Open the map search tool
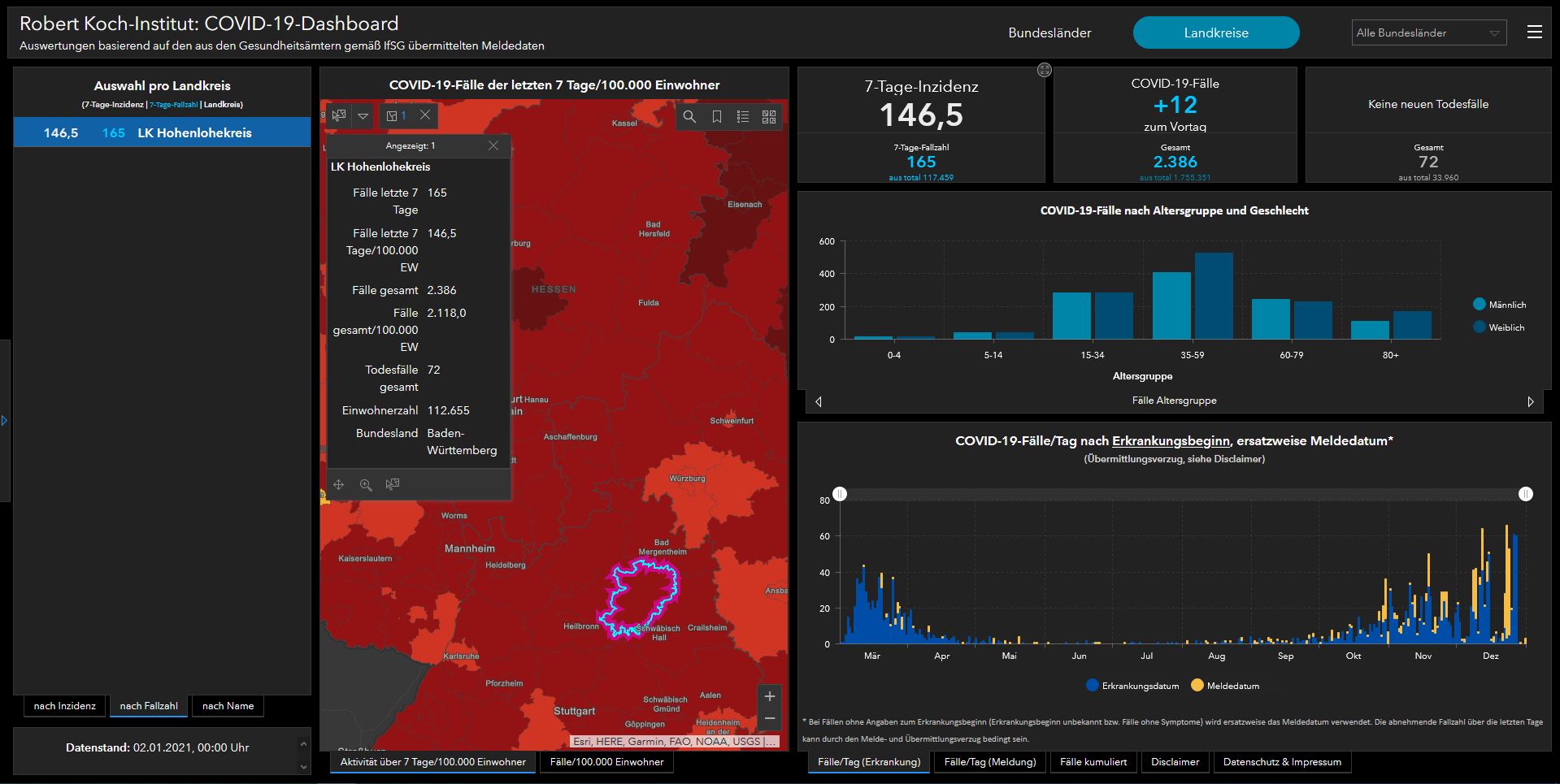 point(689,117)
